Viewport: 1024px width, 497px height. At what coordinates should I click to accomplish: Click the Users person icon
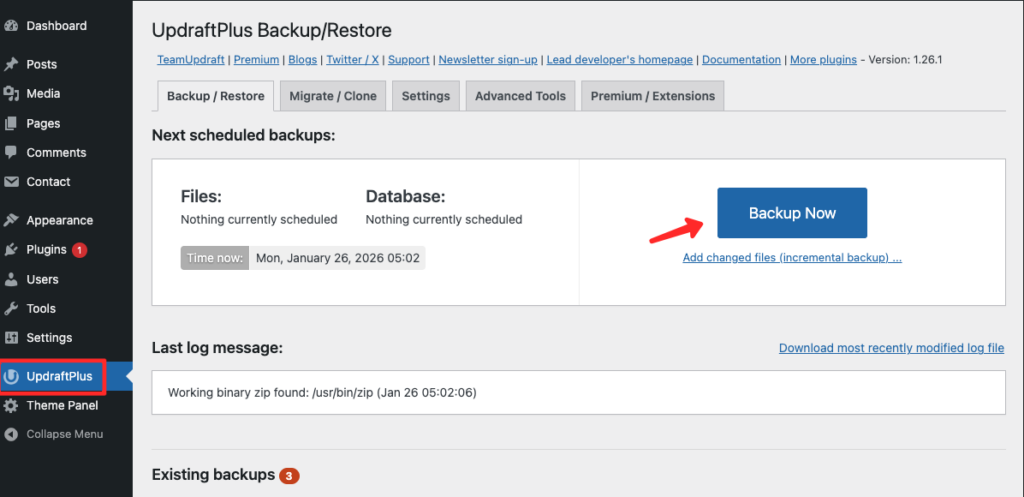(12, 280)
